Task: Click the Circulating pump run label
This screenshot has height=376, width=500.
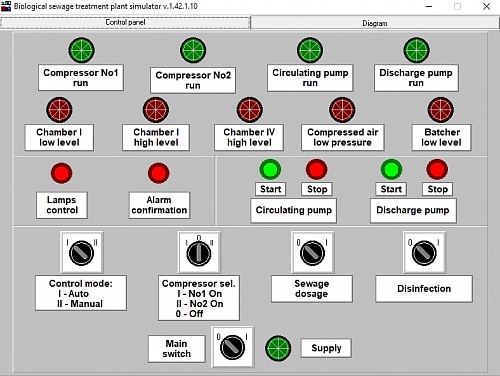Action: point(310,78)
